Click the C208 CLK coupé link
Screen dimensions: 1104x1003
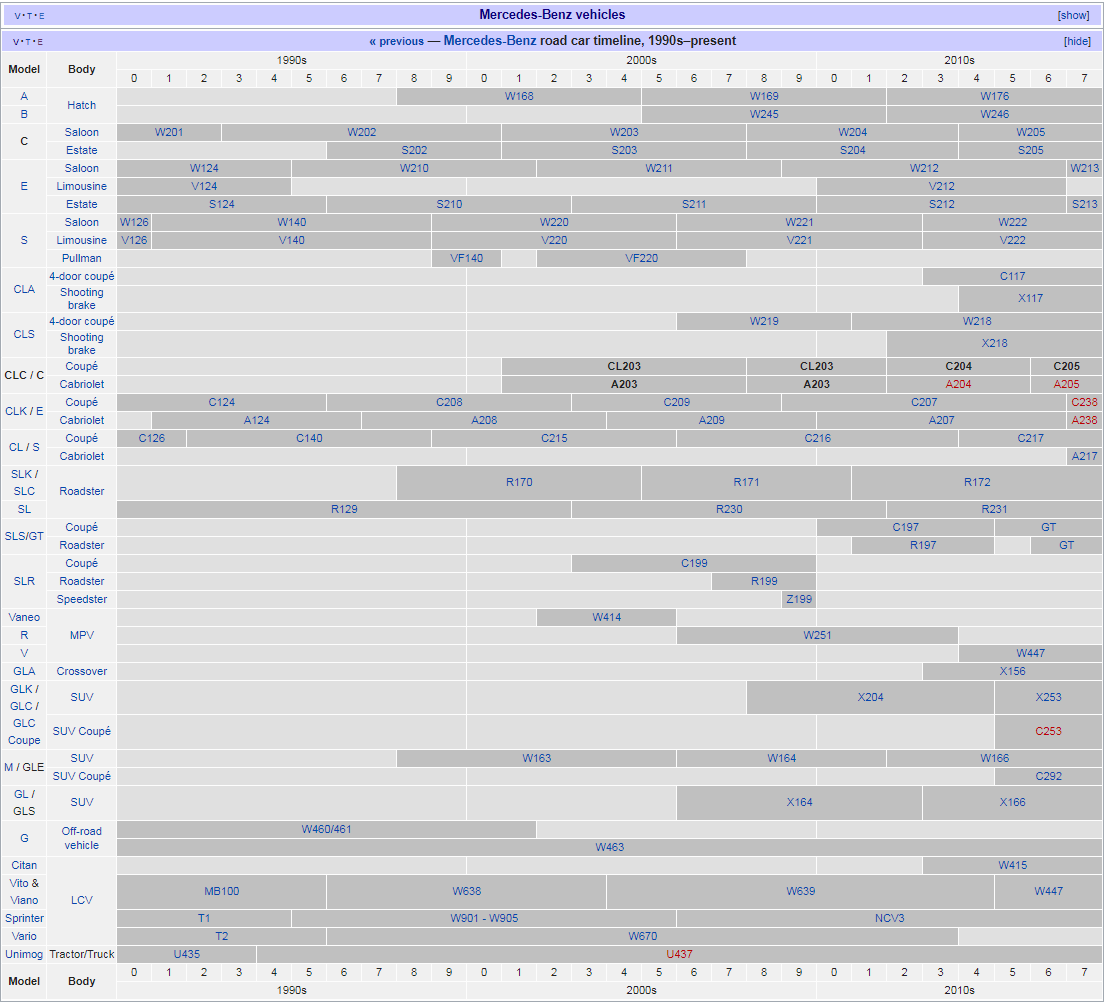point(449,402)
